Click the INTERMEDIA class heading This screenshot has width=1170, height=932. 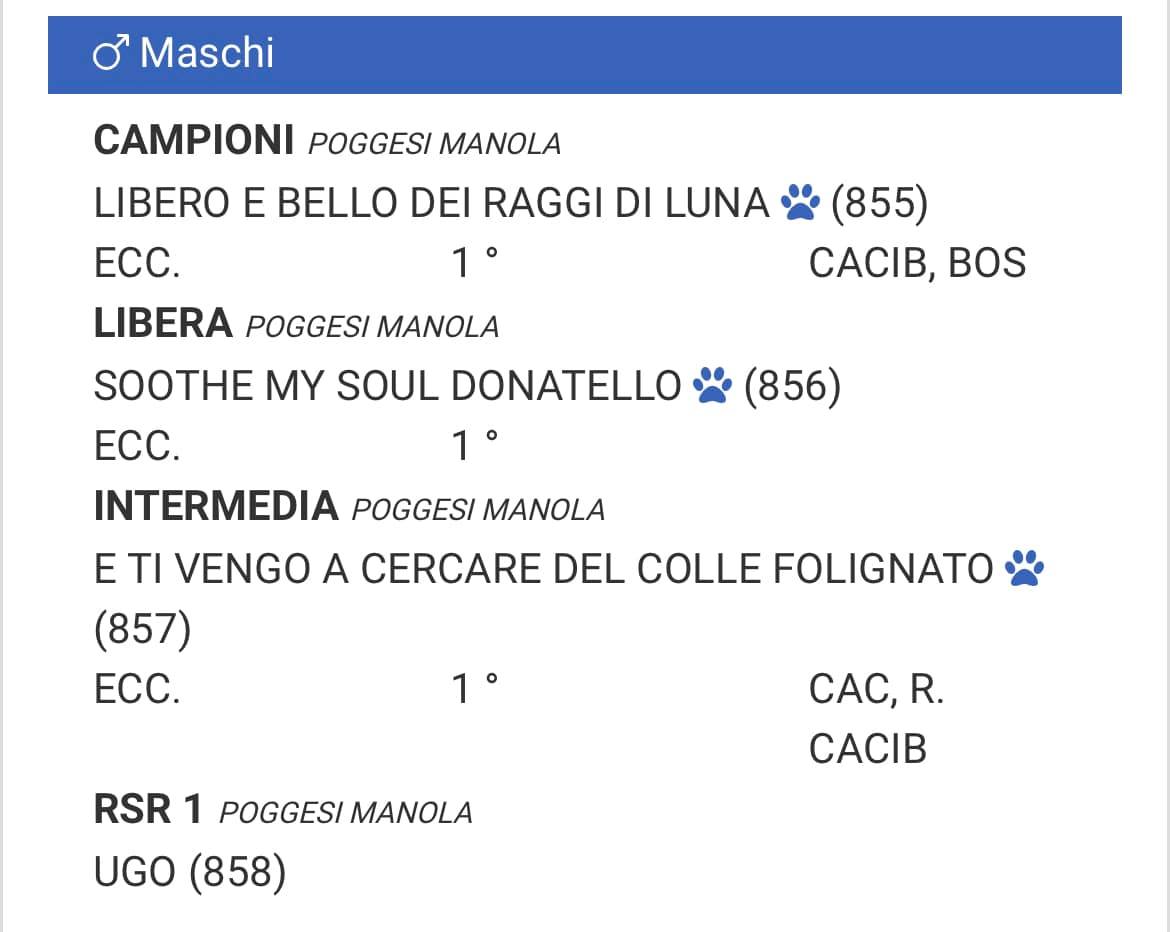pos(216,506)
